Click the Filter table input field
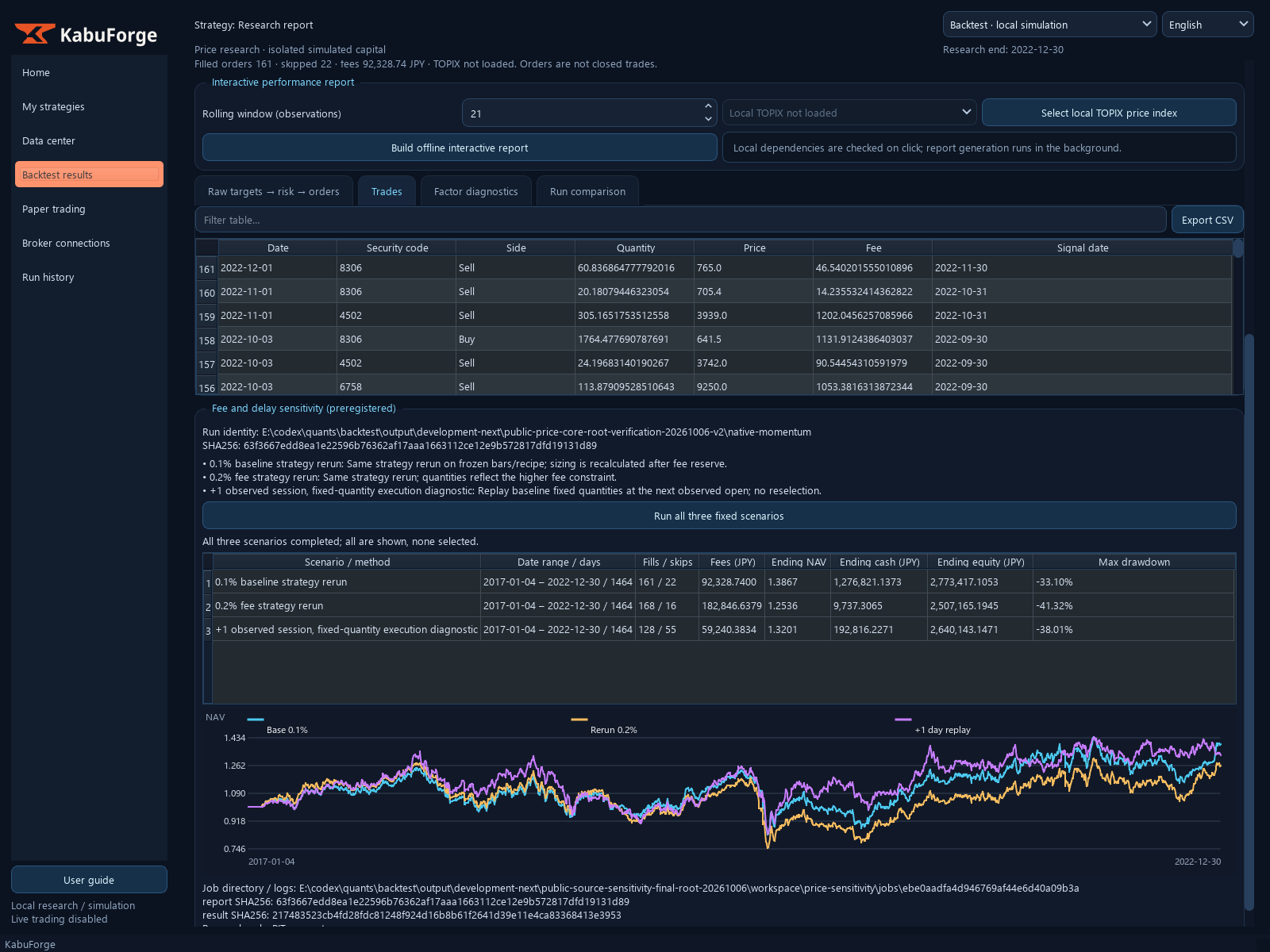1270x952 pixels. coord(681,220)
